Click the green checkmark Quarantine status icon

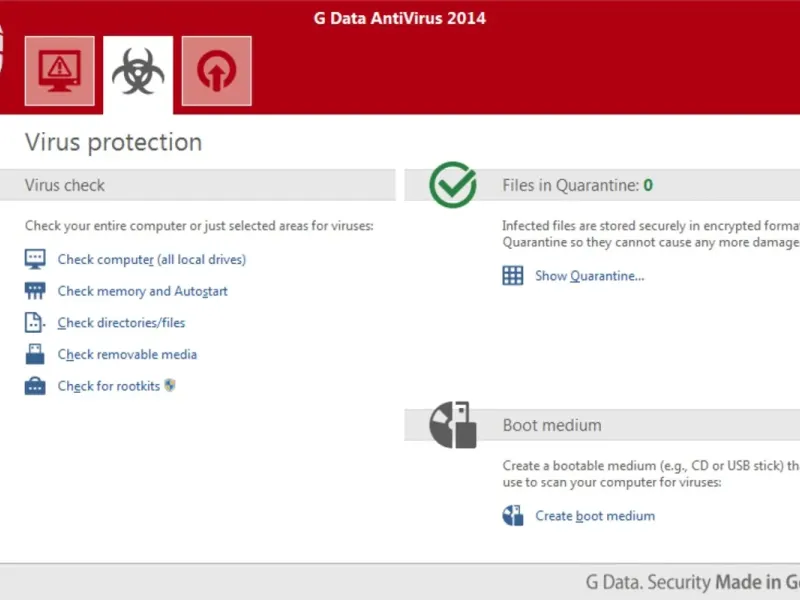click(x=452, y=185)
